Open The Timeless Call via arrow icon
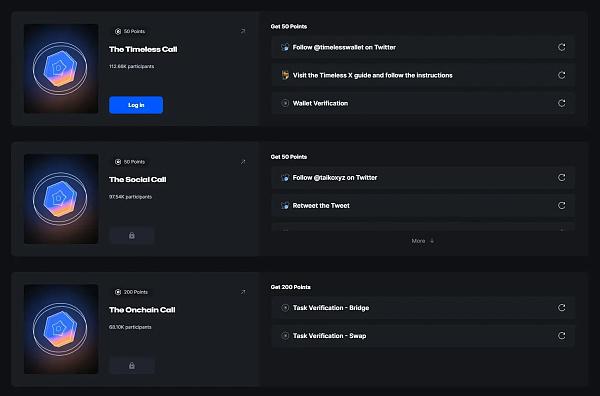This screenshot has width=600, height=396. click(243, 31)
